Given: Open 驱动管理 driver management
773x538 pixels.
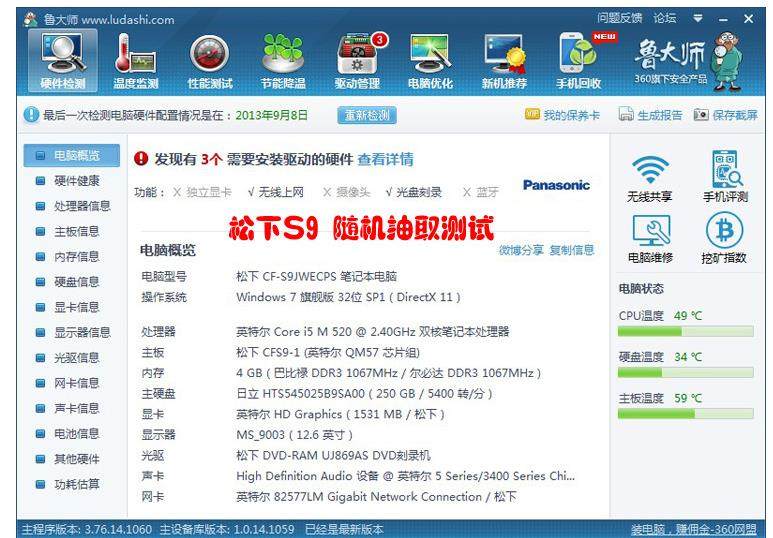Looking at the screenshot, I should (357, 61).
